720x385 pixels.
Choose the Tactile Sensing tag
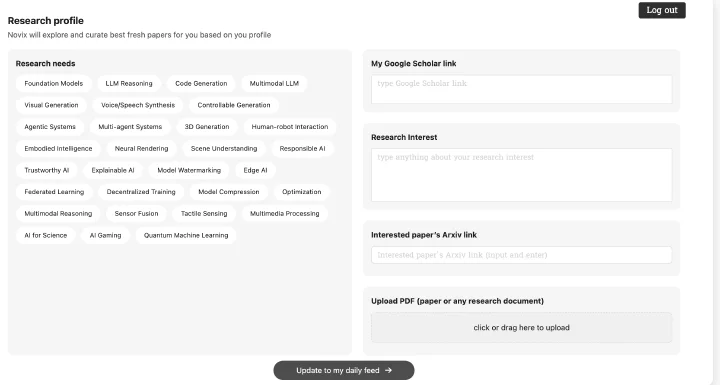(x=204, y=213)
